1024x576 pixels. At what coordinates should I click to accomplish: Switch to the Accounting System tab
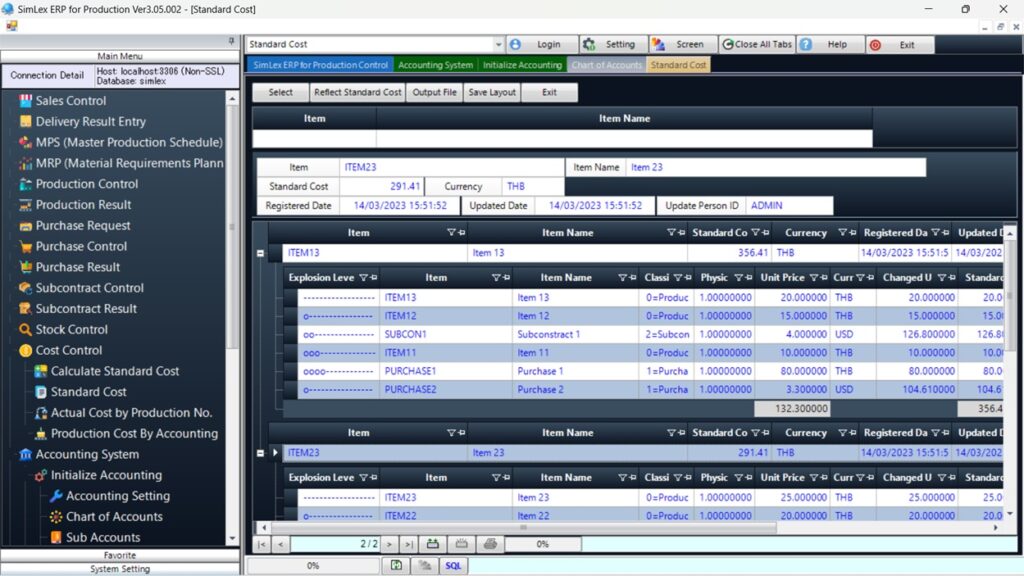tap(437, 62)
